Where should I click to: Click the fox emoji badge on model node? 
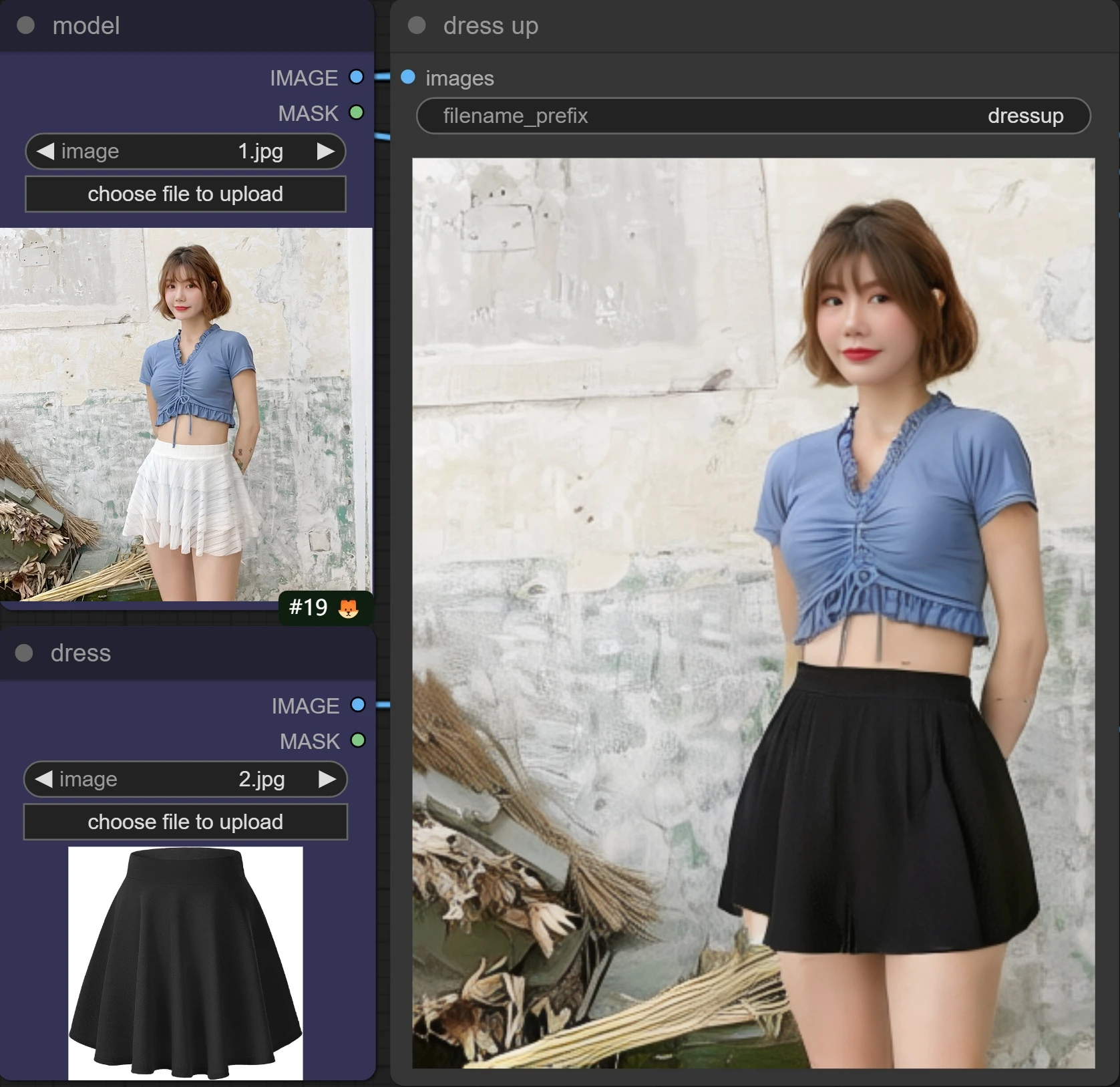click(349, 607)
